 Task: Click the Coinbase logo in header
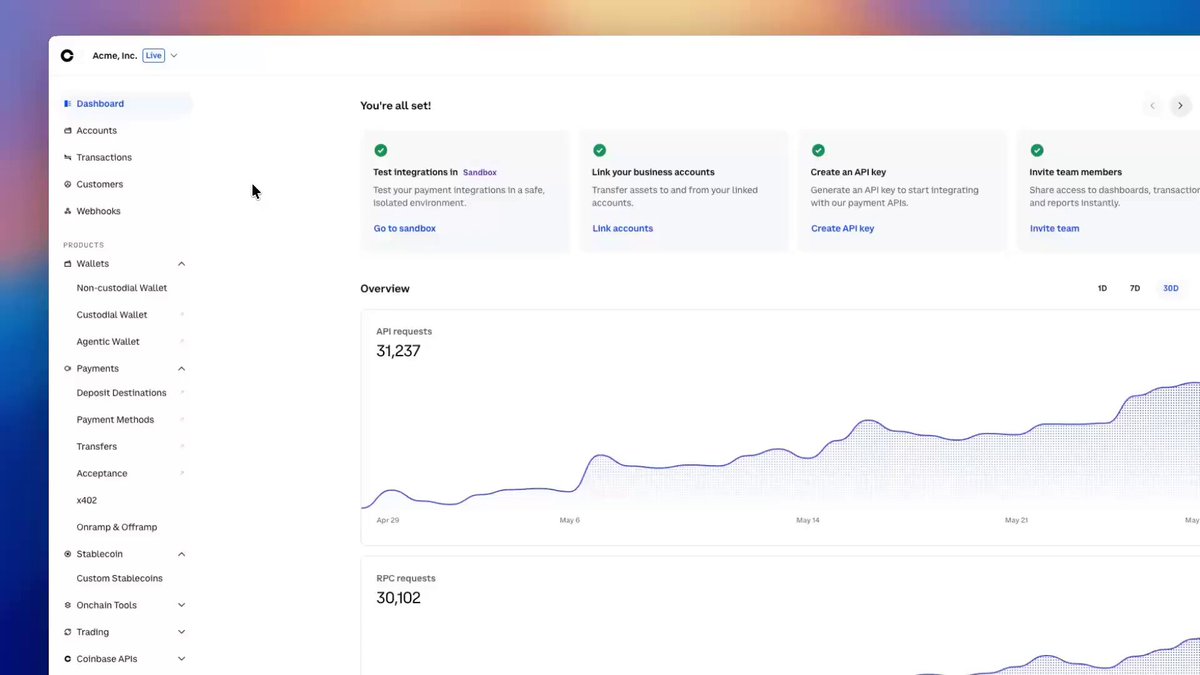[67, 56]
